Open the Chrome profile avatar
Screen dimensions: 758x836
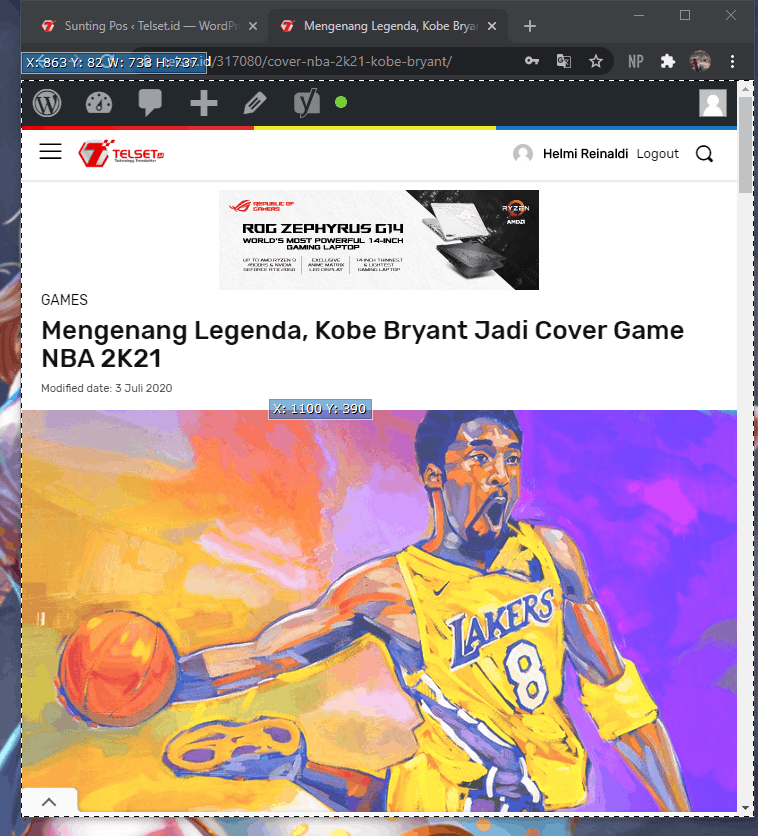click(x=700, y=61)
